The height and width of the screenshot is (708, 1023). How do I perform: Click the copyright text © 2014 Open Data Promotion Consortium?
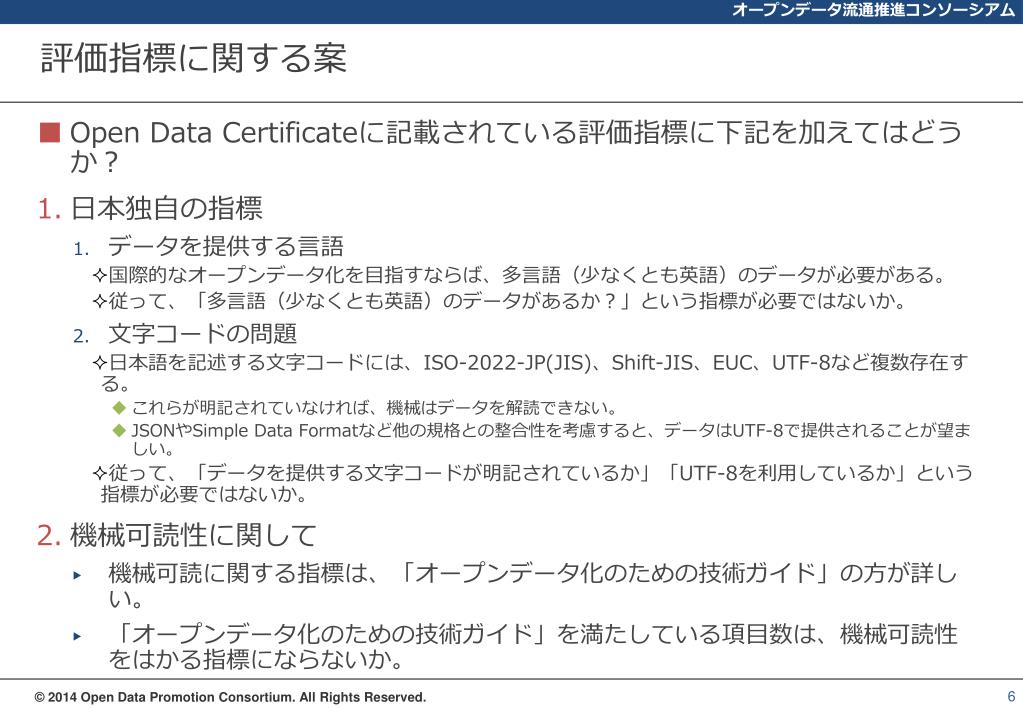[230, 697]
